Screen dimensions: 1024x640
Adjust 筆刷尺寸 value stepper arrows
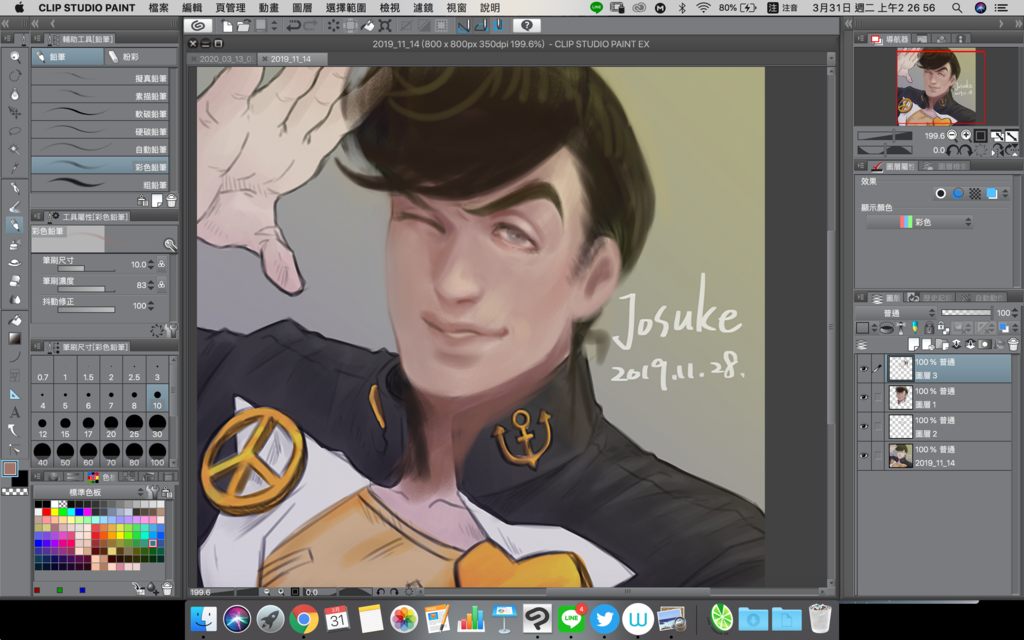(x=151, y=264)
